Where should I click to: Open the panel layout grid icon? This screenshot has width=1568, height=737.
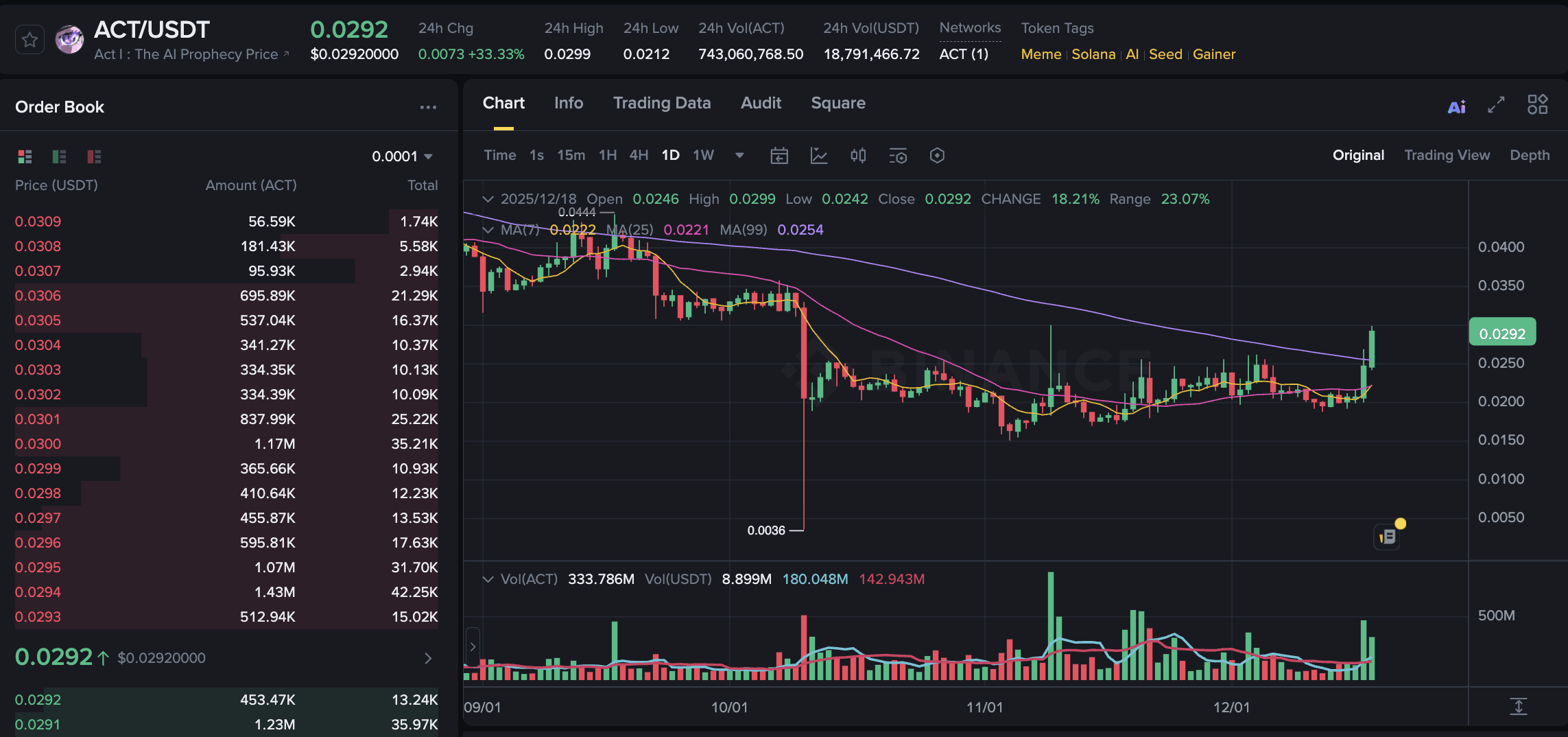[x=1538, y=104]
